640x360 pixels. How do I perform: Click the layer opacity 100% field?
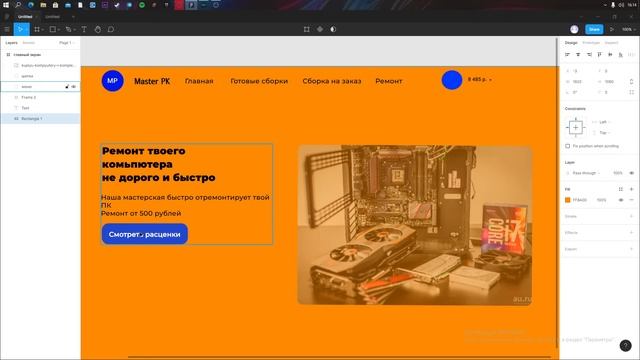(x=618, y=173)
